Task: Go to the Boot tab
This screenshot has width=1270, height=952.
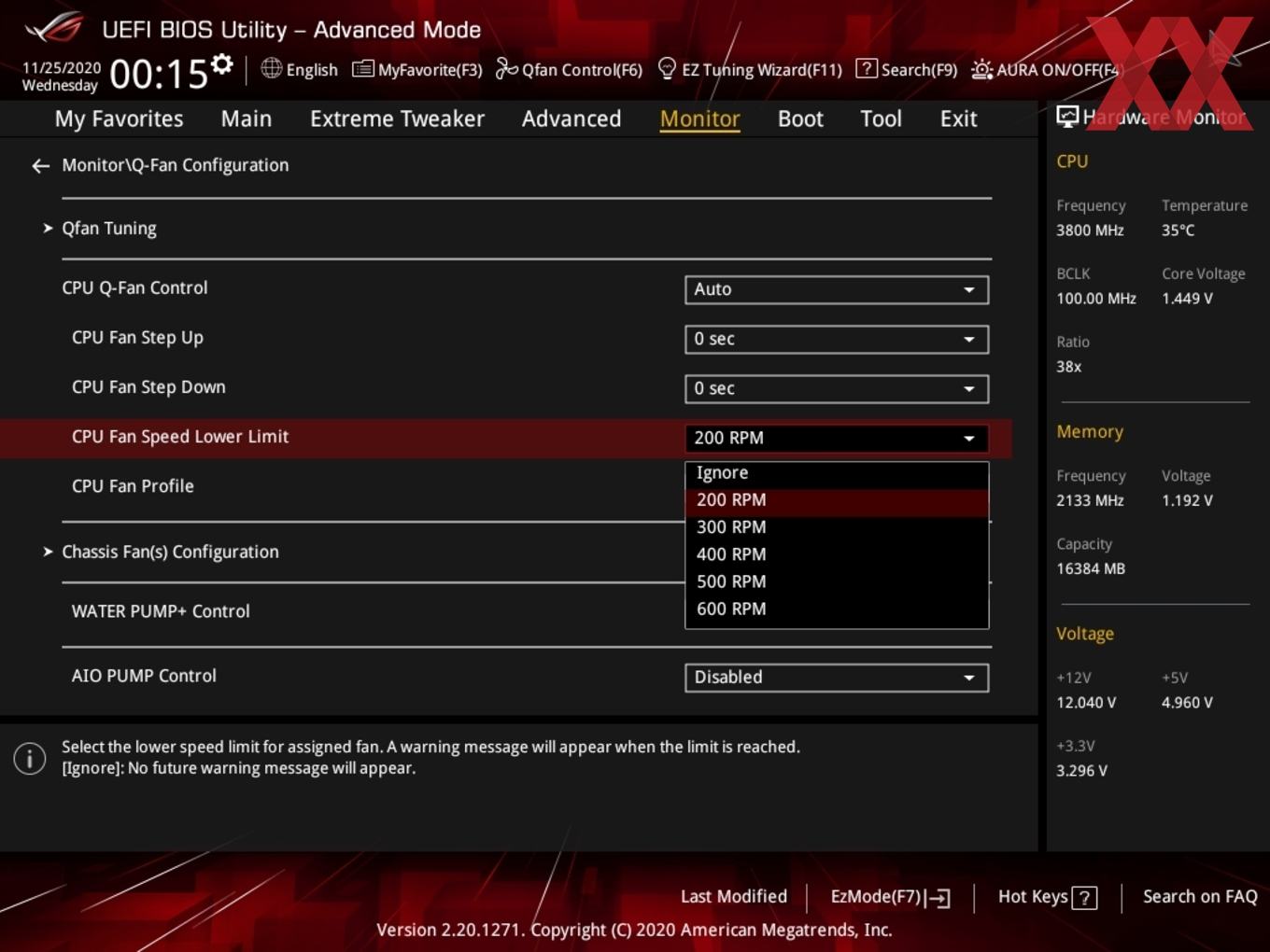Action: pos(800,119)
